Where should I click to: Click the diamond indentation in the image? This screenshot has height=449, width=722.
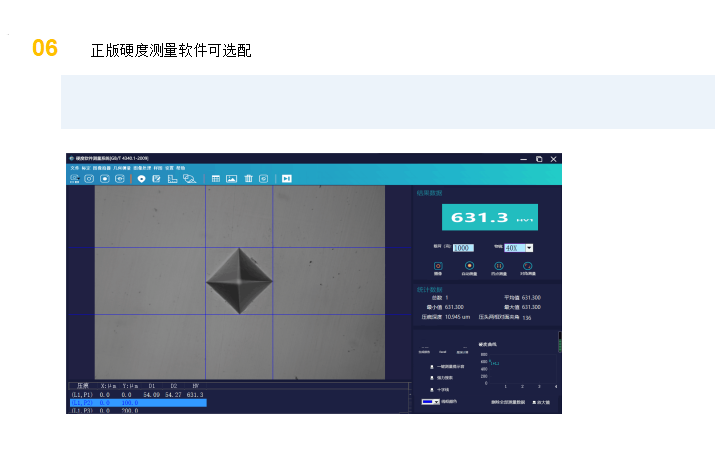click(239, 281)
